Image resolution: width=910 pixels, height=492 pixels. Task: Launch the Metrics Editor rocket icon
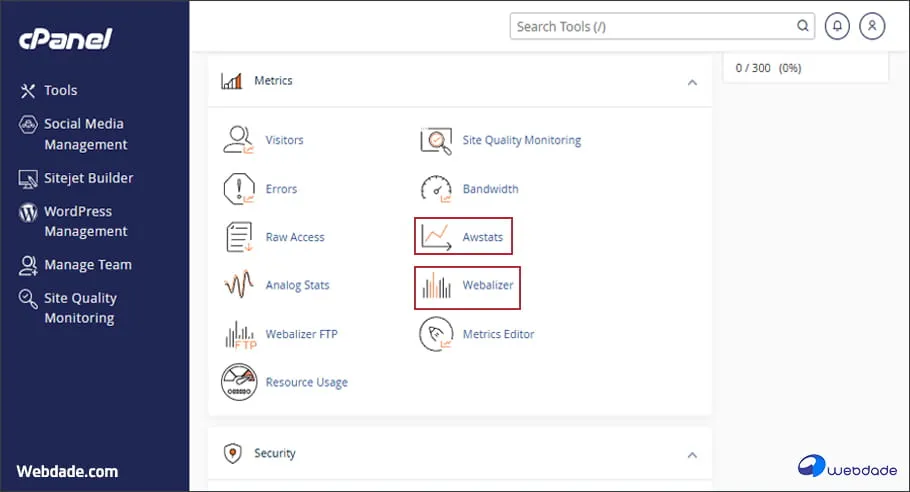[x=436, y=334]
